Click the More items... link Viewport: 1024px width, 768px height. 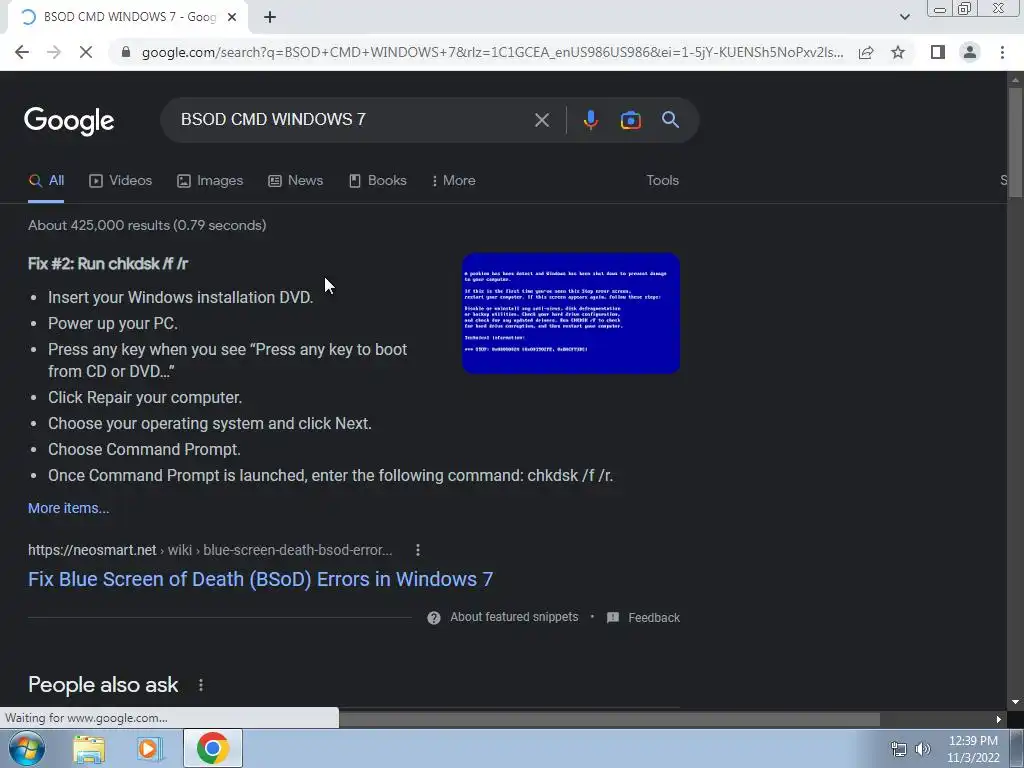(69, 508)
